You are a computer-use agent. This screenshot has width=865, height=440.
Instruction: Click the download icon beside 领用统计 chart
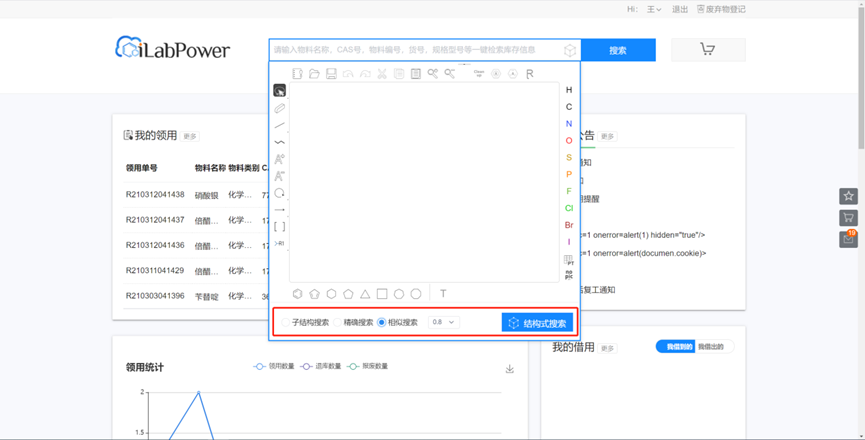[510, 369]
